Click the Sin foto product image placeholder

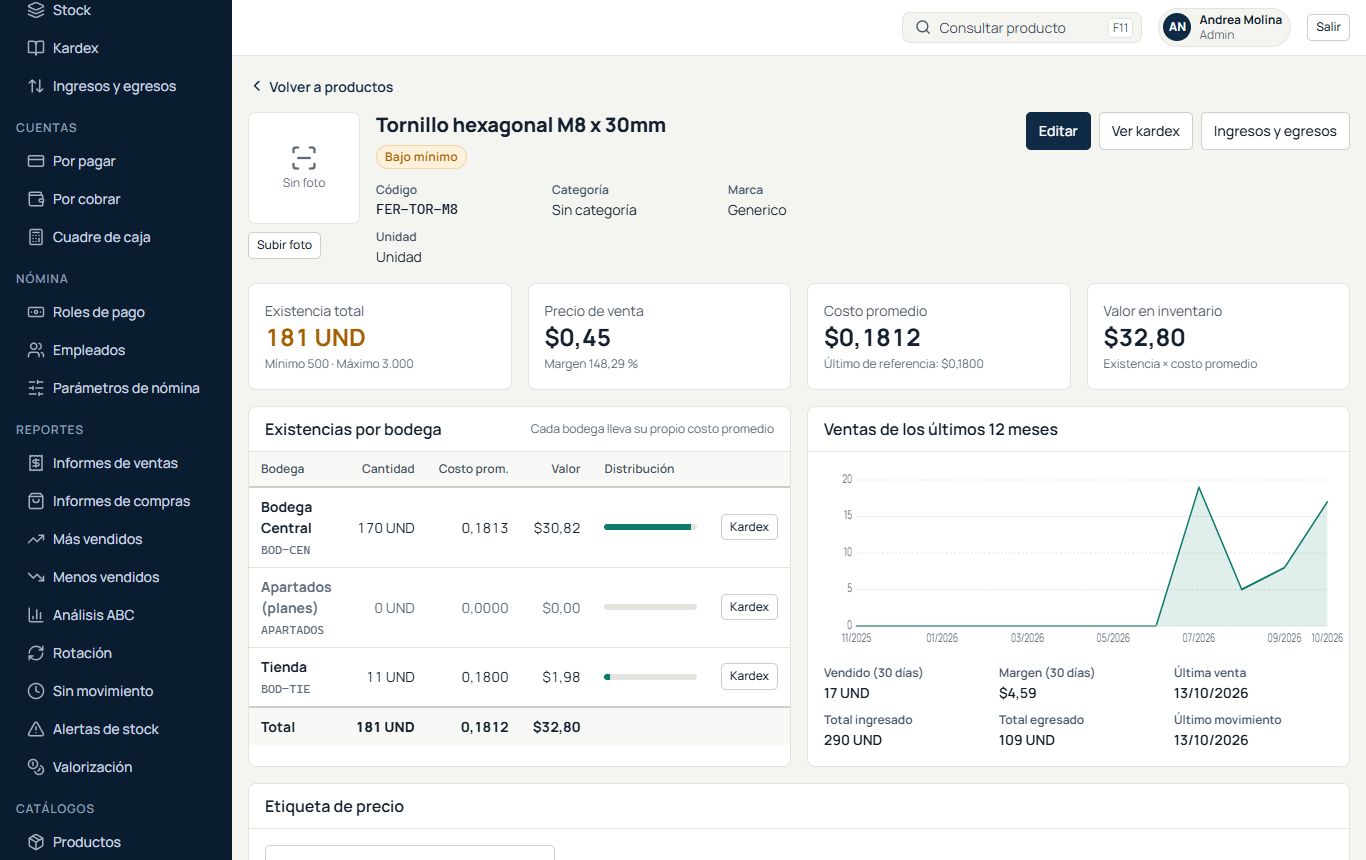click(x=304, y=168)
